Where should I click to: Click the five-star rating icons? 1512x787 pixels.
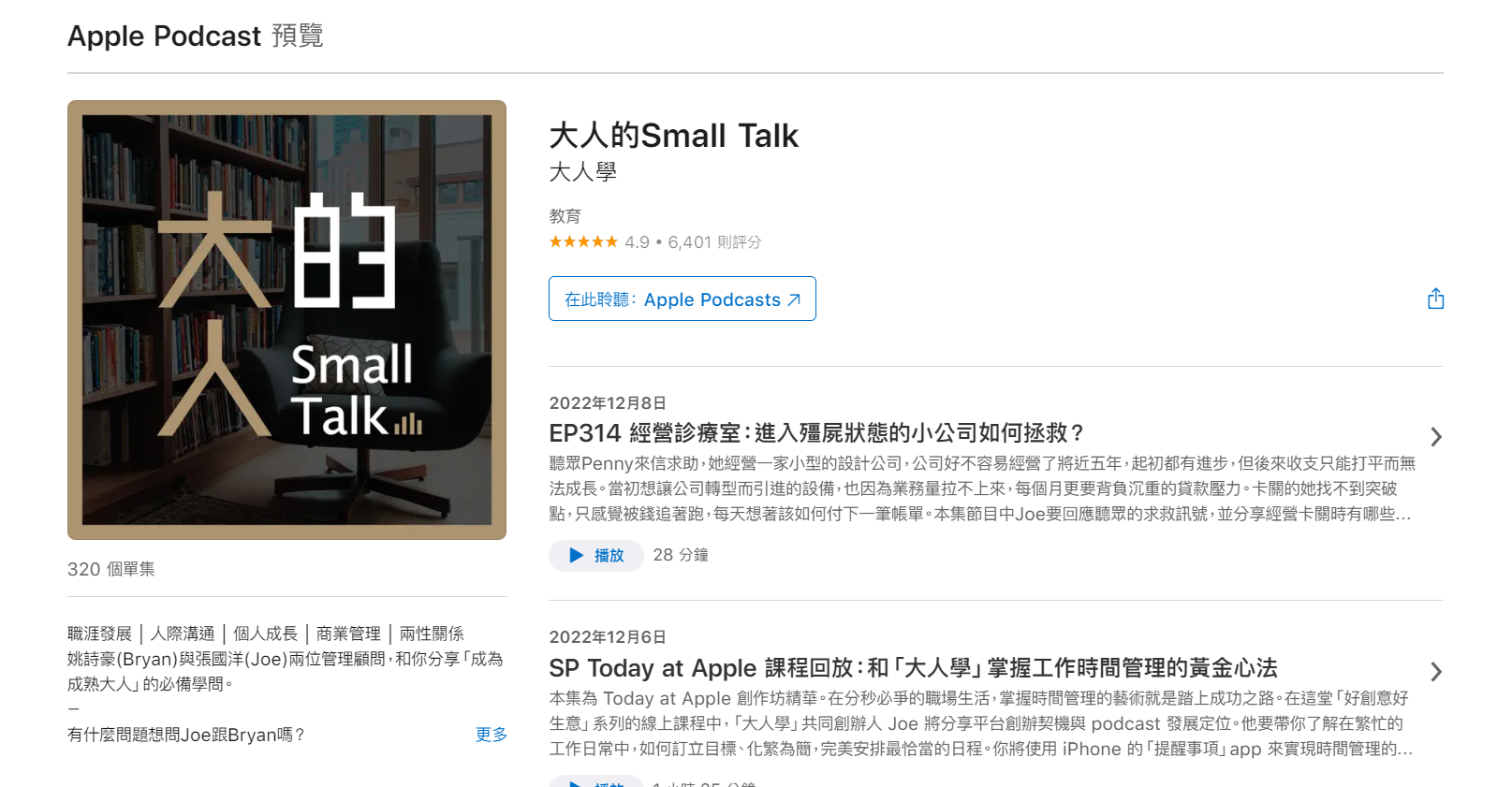tap(583, 242)
